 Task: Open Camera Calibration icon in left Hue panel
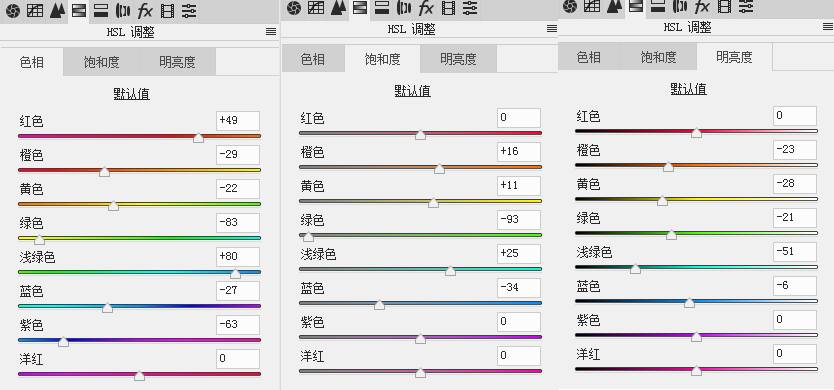coord(167,11)
